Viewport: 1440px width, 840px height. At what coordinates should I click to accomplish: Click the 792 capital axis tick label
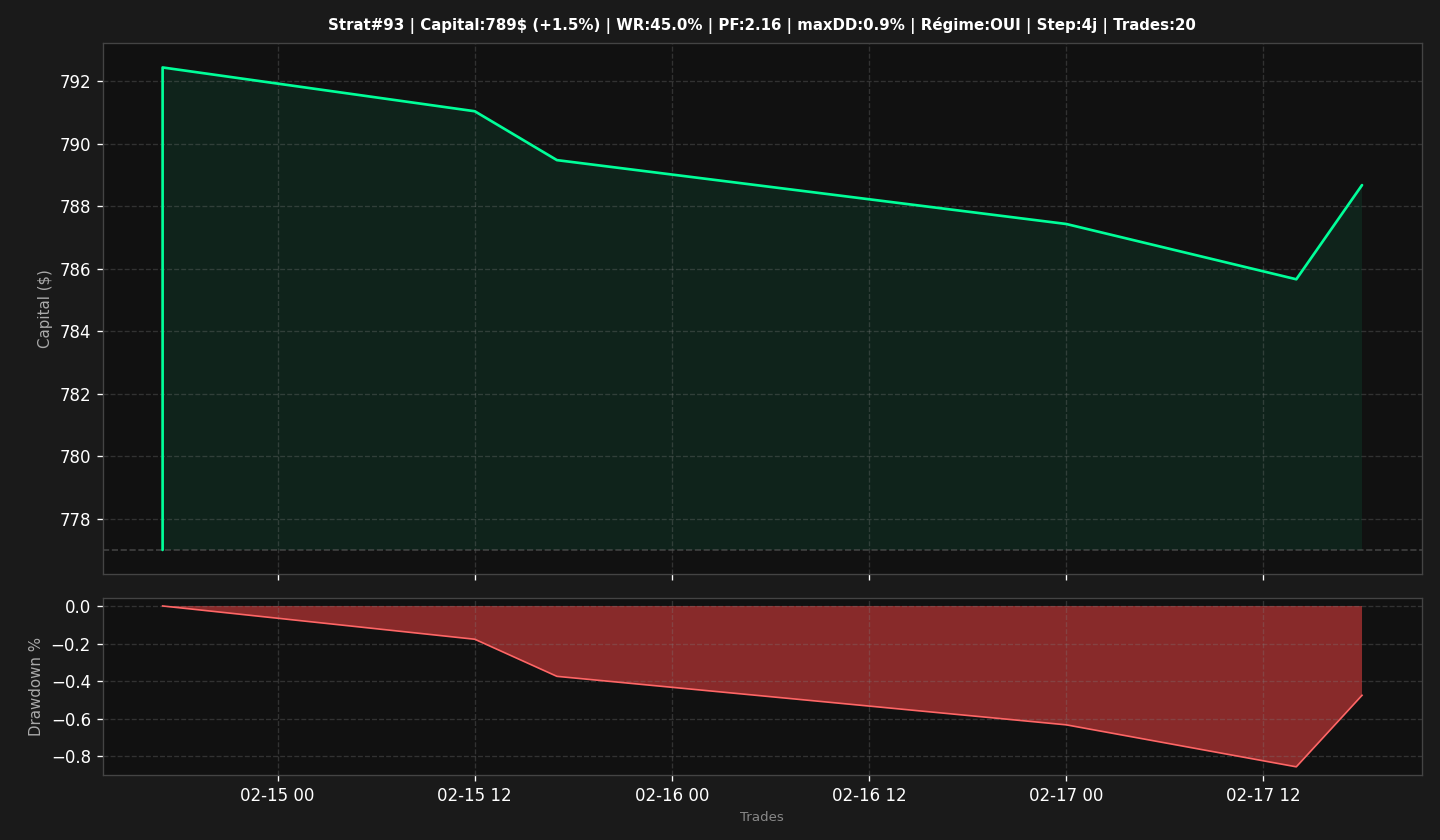click(x=74, y=82)
